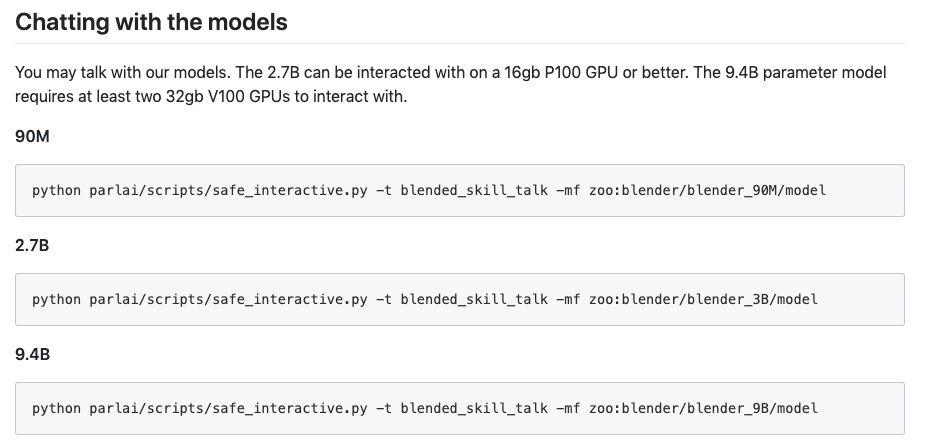Click "python" in the 9.4B command
The image size is (927, 446).
click(x=57, y=408)
